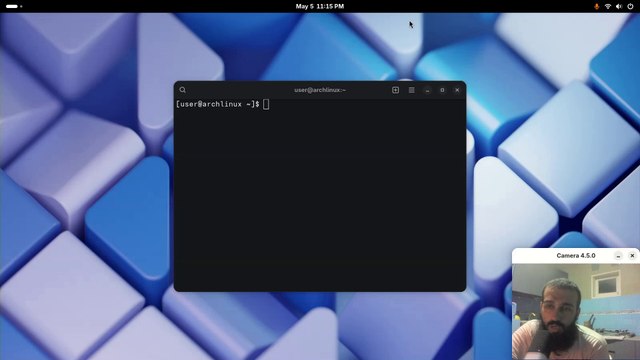Open the terminal hamburger menu
The image size is (640, 360).
tap(411, 90)
